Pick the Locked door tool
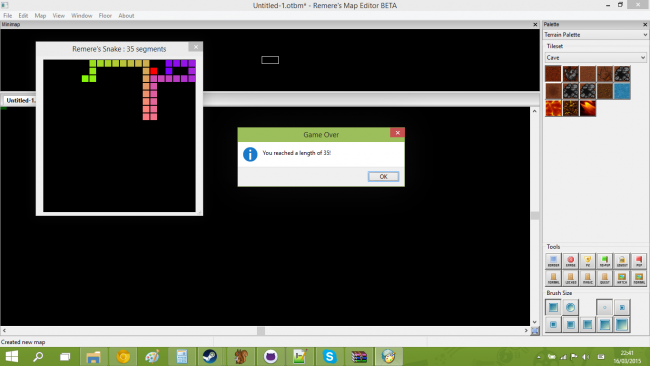This screenshot has width=650, height=366. (570, 278)
